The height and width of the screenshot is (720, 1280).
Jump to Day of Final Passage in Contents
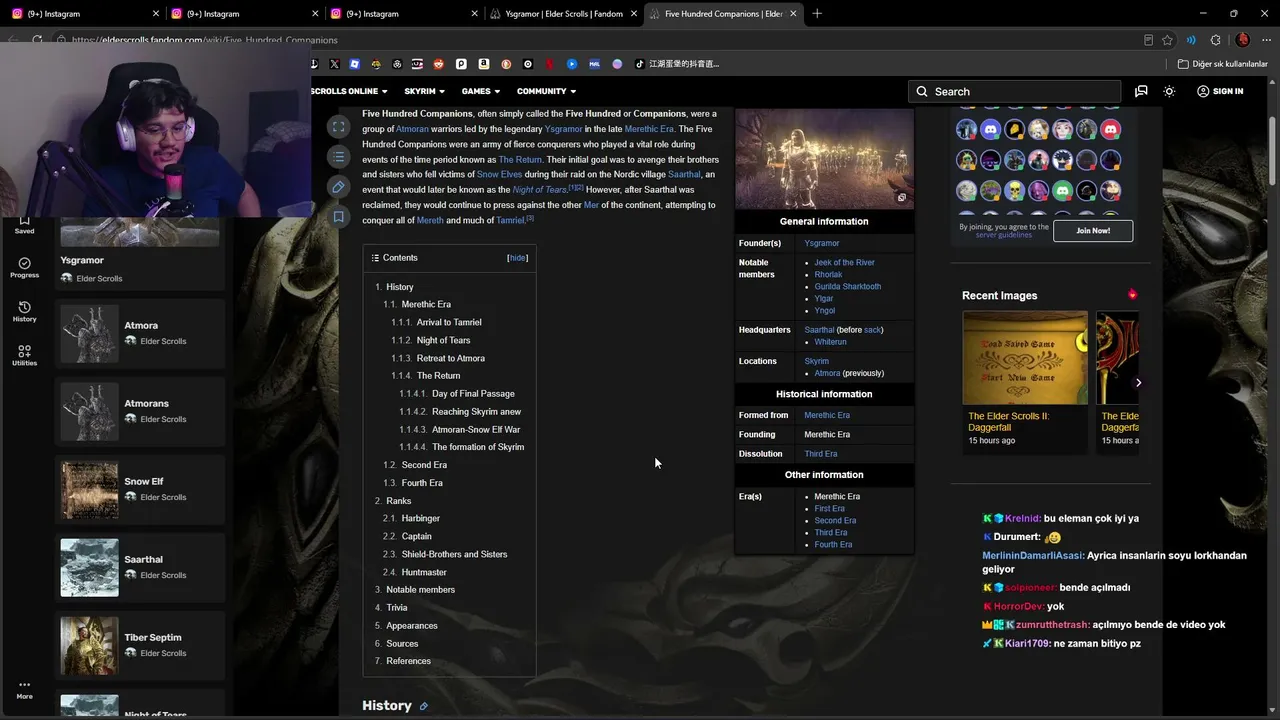(473, 394)
